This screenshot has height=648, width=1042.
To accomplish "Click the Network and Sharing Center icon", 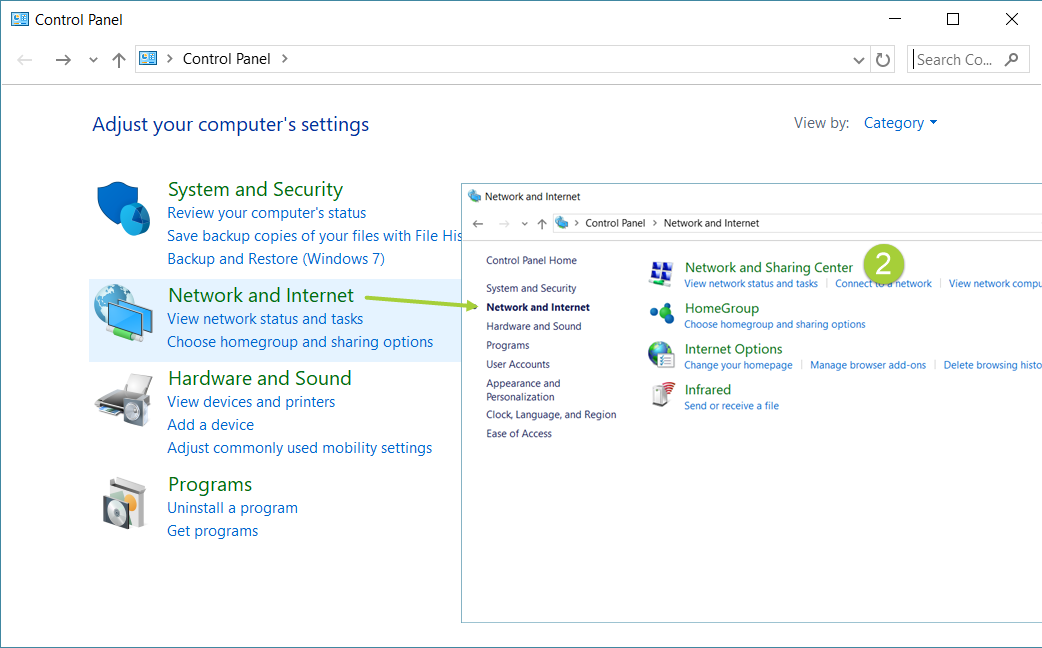I will pos(661,274).
